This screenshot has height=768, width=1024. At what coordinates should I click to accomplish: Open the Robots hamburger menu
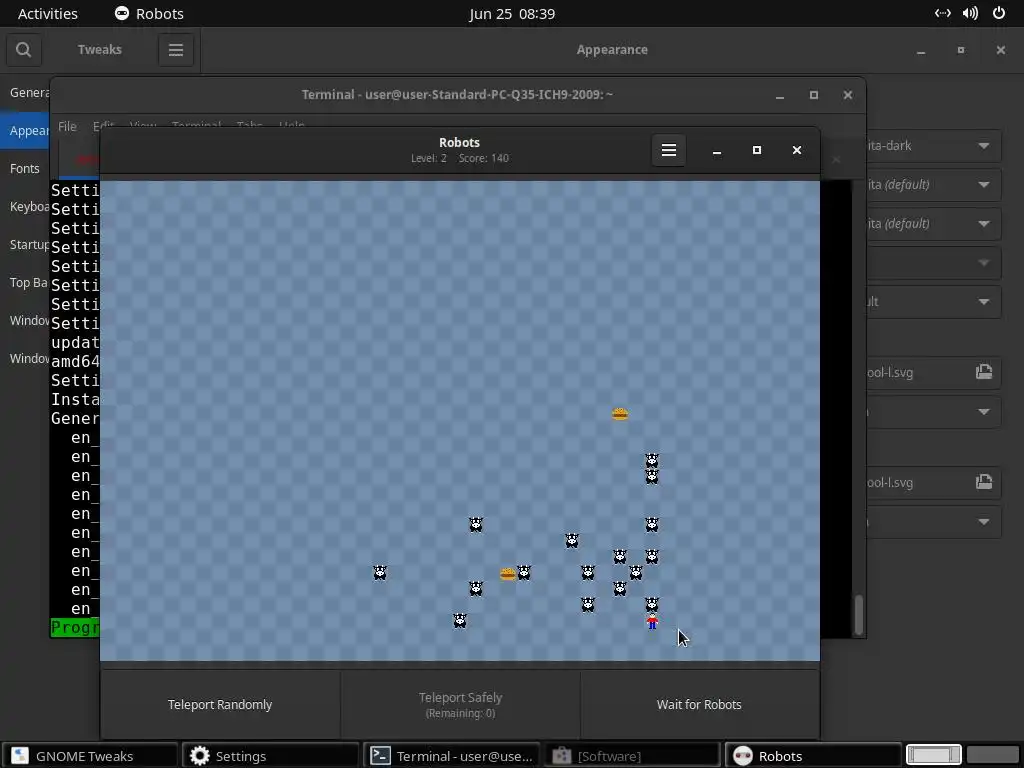(x=669, y=150)
